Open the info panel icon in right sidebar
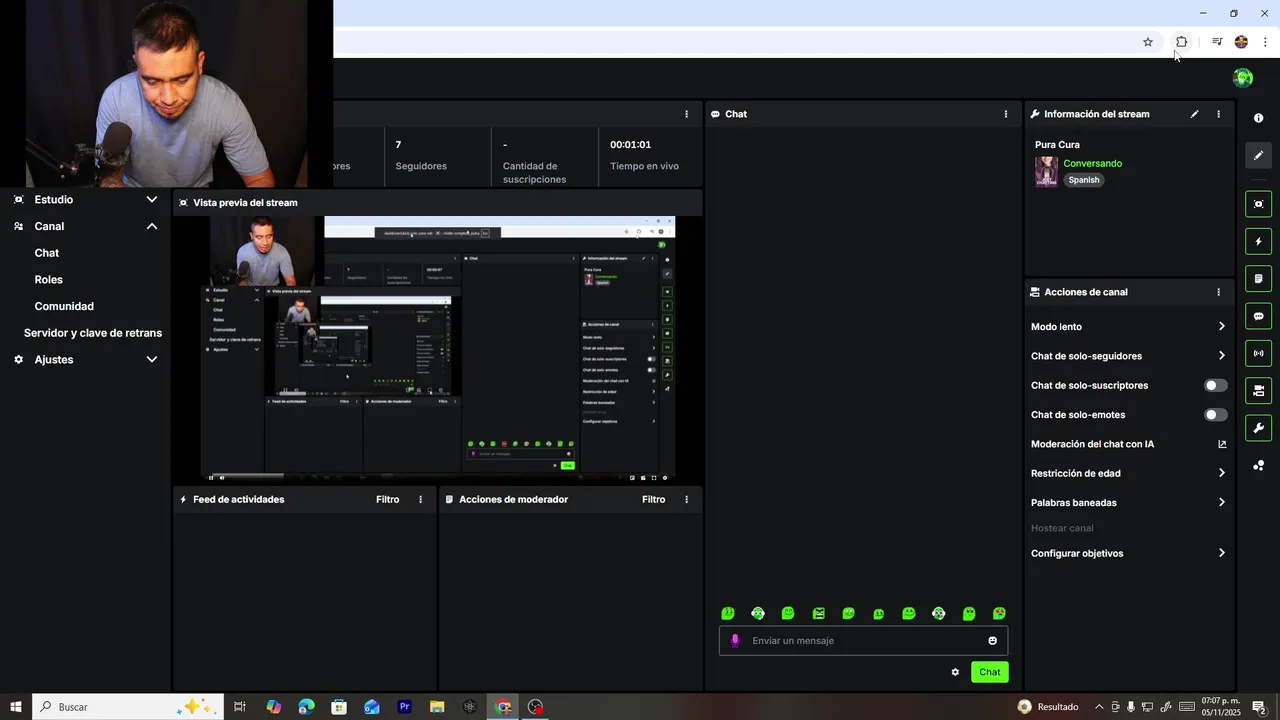 tap(1258, 118)
